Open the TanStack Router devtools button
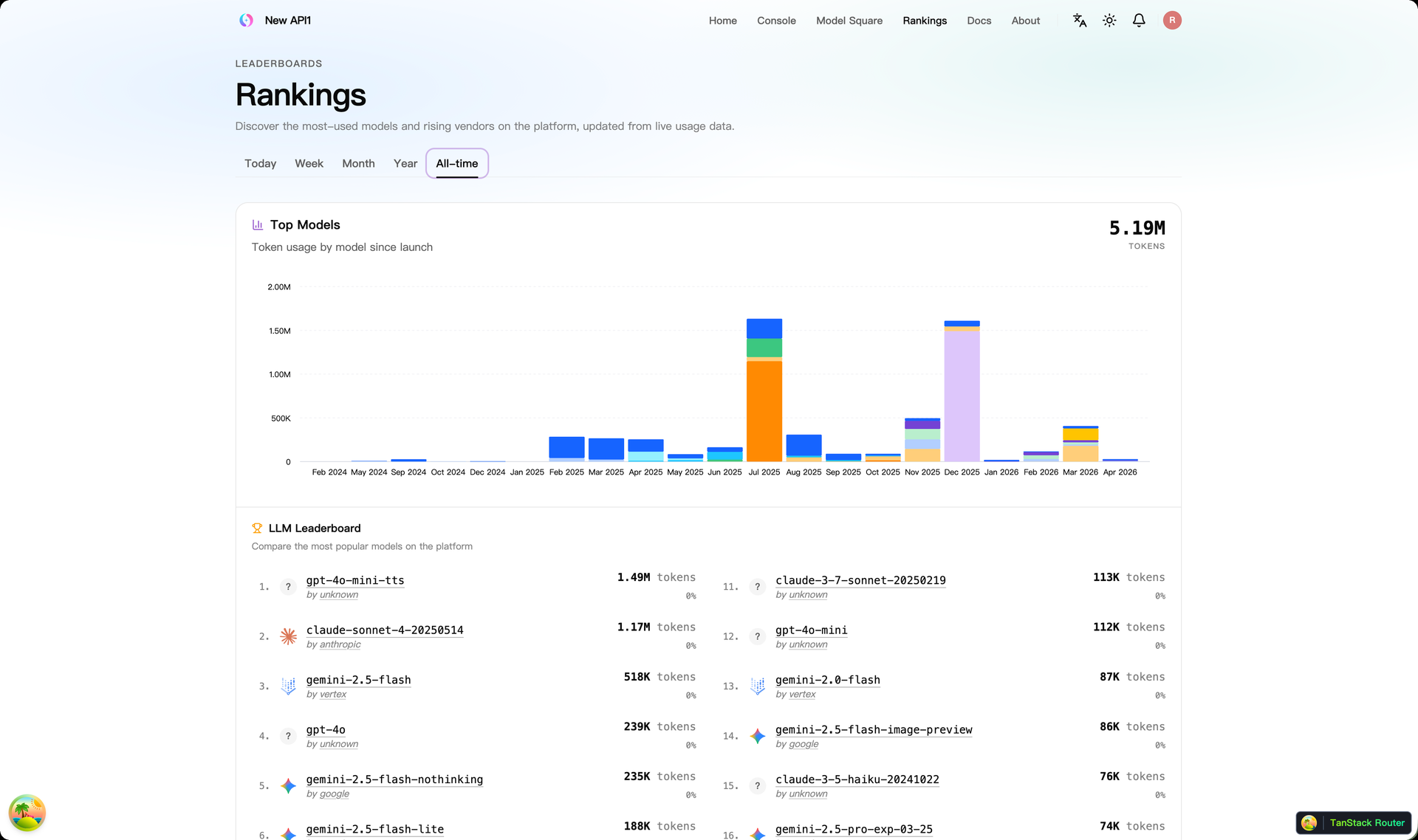 coord(1354,823)
